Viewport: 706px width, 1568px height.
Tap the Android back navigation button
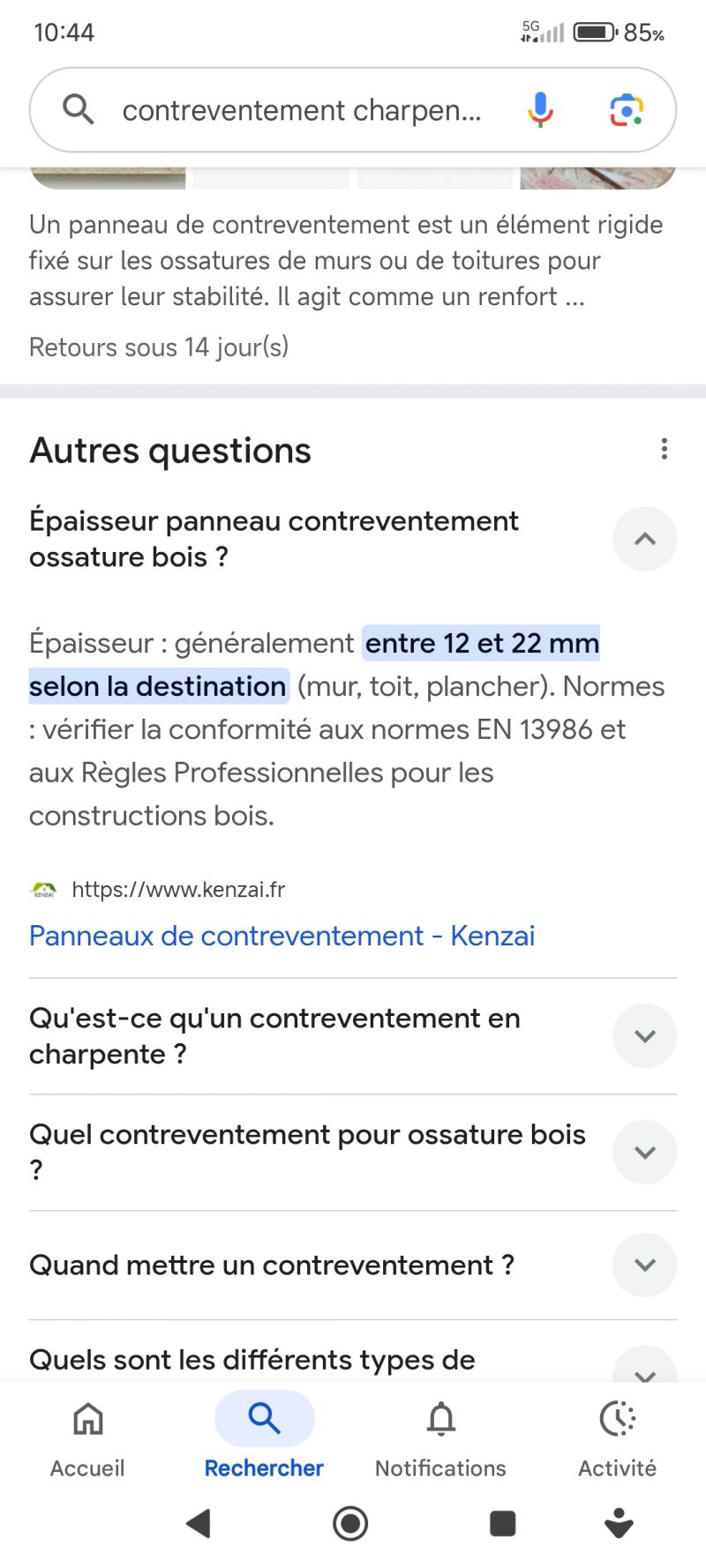click(199, 1523)
